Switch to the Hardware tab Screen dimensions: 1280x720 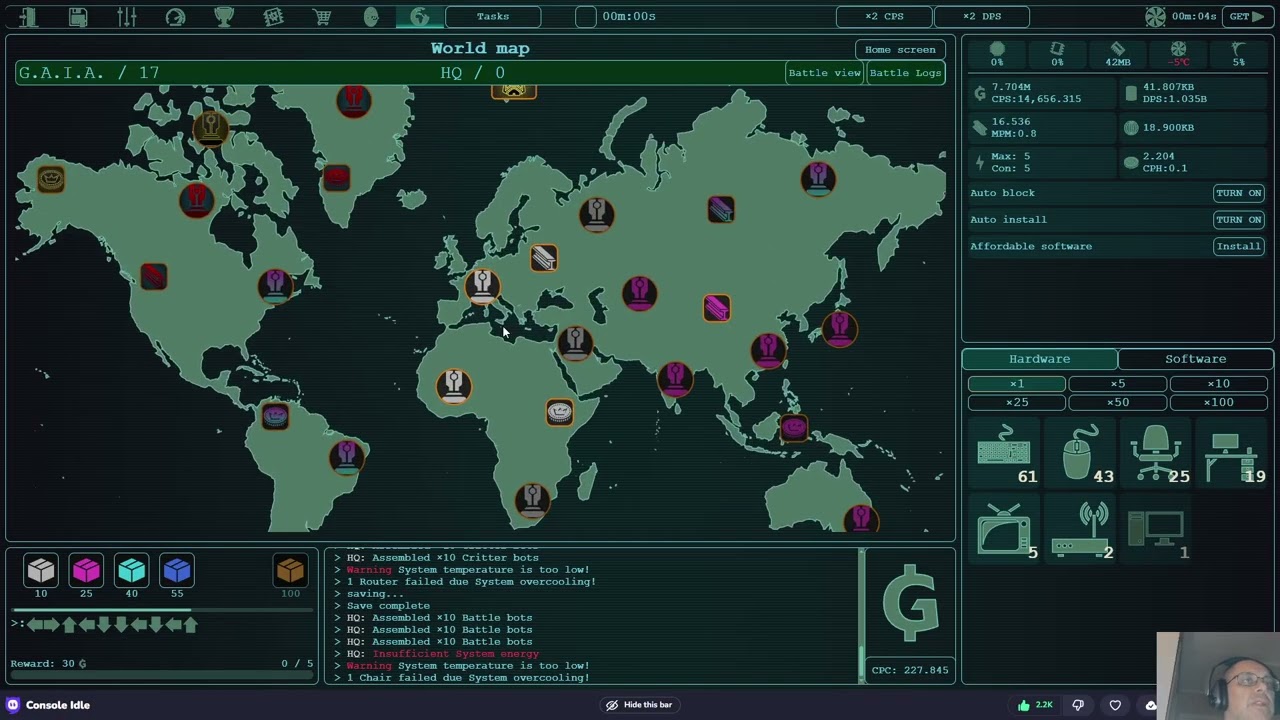pos(1040,359)
